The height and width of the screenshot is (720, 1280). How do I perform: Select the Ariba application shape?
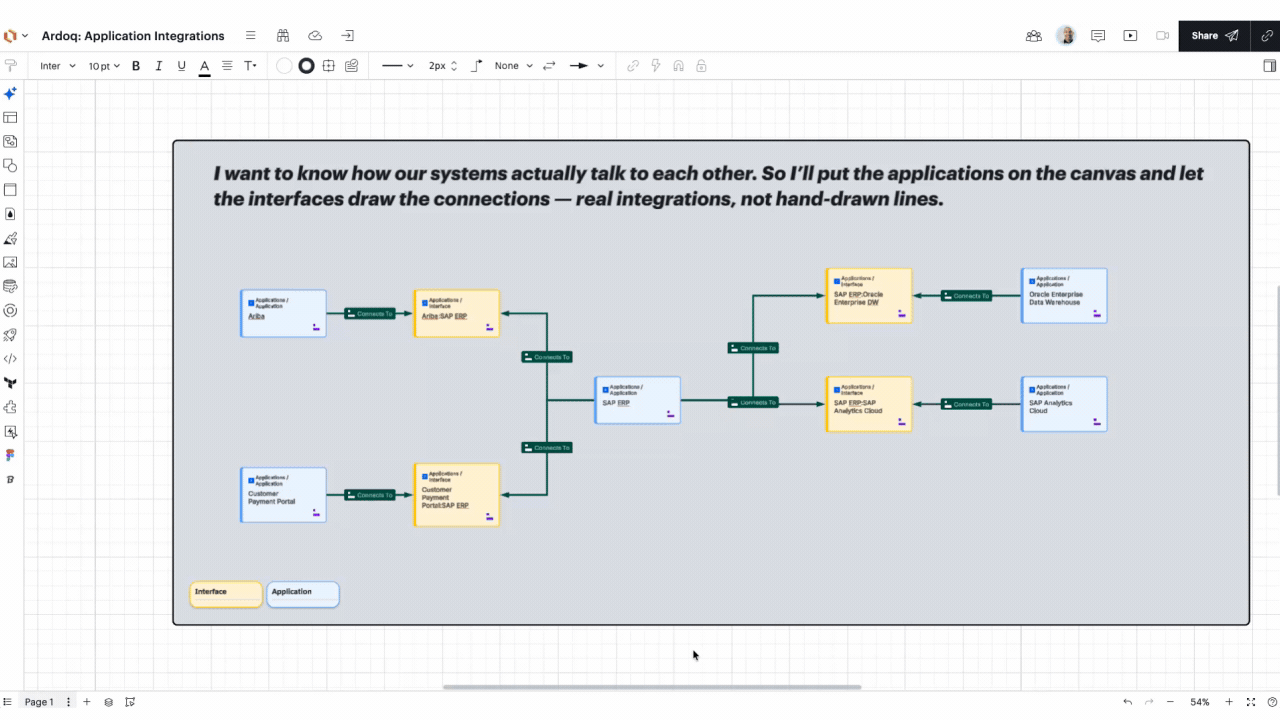(283, 313)
